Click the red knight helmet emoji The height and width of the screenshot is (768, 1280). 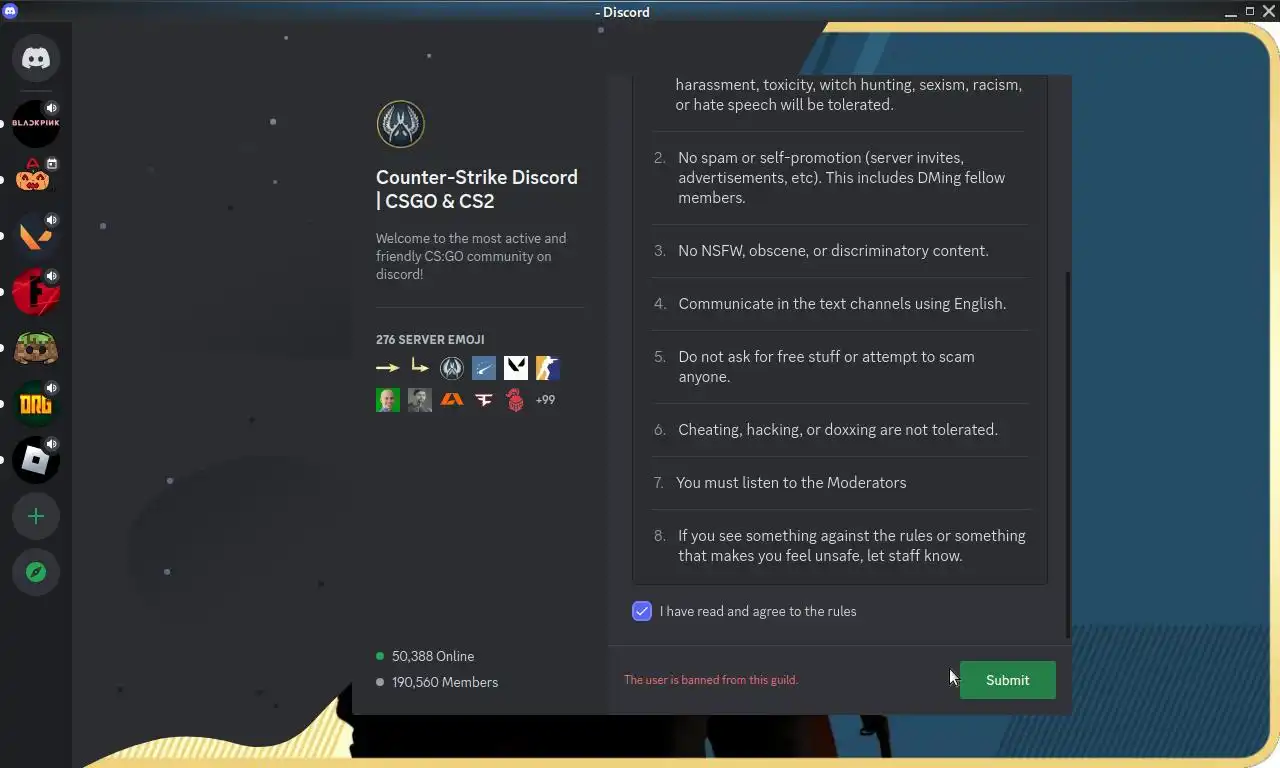(515, 400)
